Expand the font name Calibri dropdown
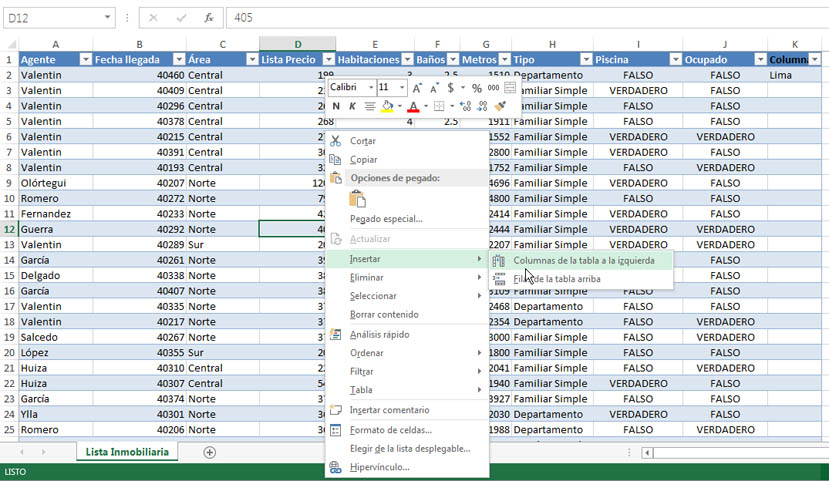 point(370,88)
